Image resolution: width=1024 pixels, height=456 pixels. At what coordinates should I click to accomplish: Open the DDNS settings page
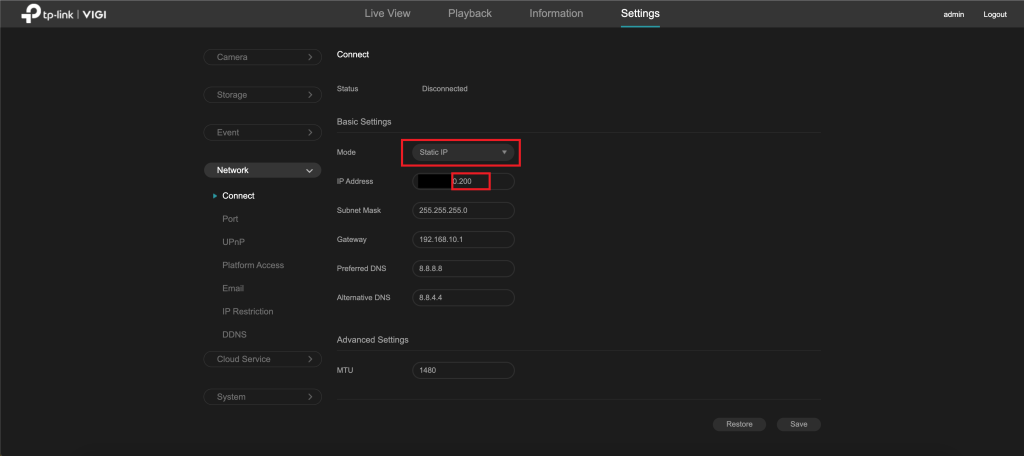[x=234, y=334]
